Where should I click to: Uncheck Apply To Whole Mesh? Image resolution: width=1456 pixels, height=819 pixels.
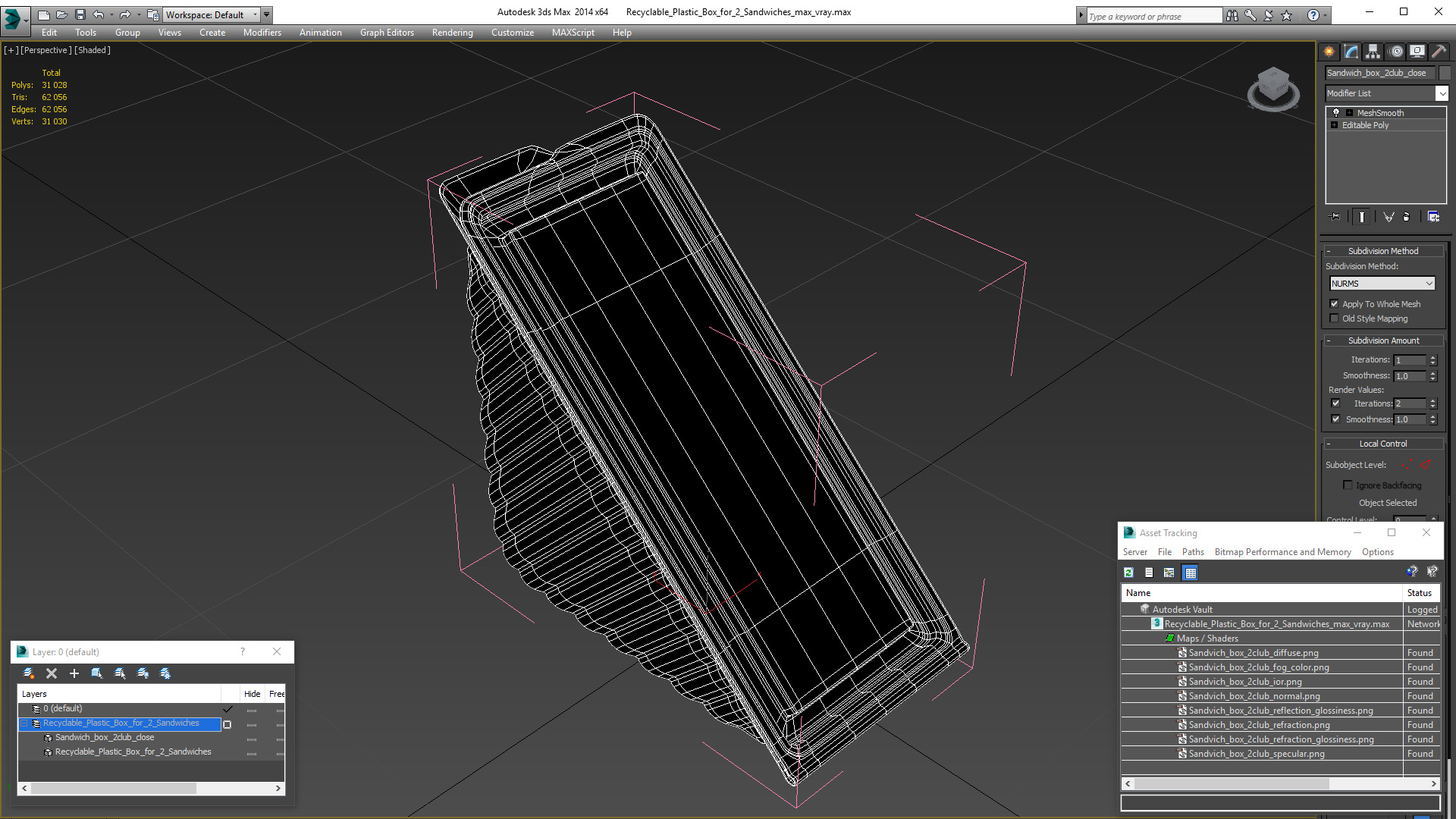(x=1335, y=304)
